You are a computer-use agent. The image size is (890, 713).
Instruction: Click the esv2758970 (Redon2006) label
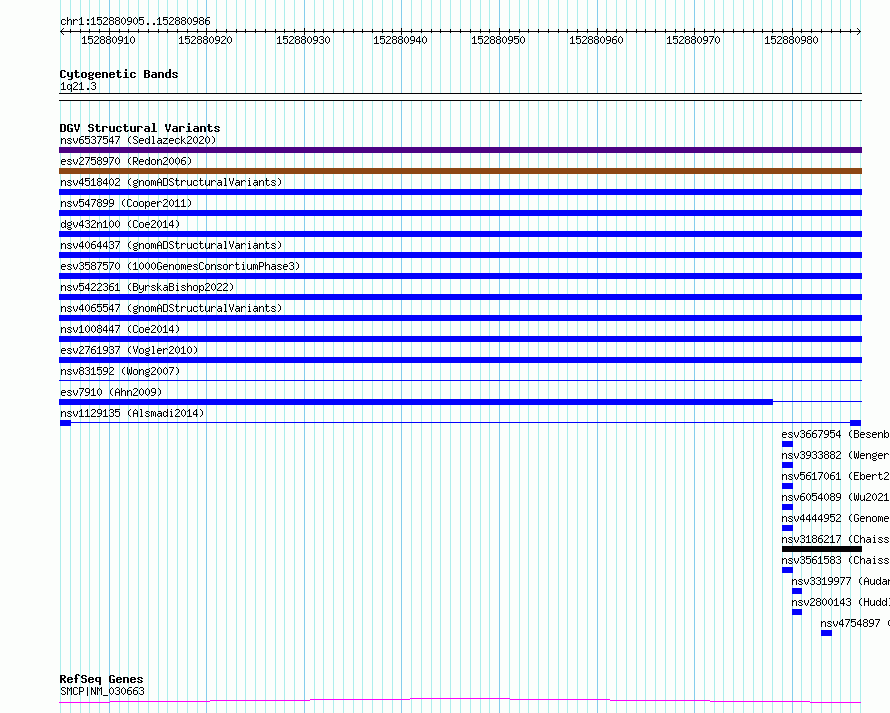click(126, 161)
